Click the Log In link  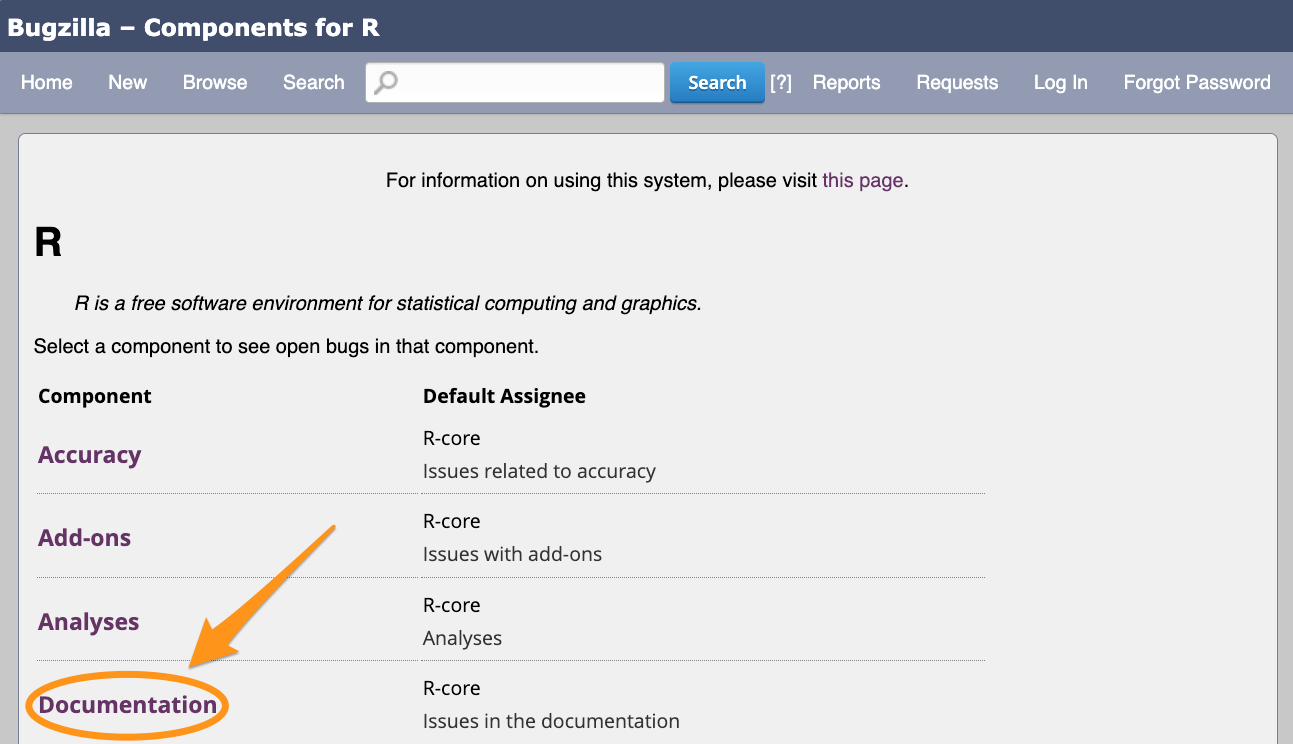[x=1060, y=83]
